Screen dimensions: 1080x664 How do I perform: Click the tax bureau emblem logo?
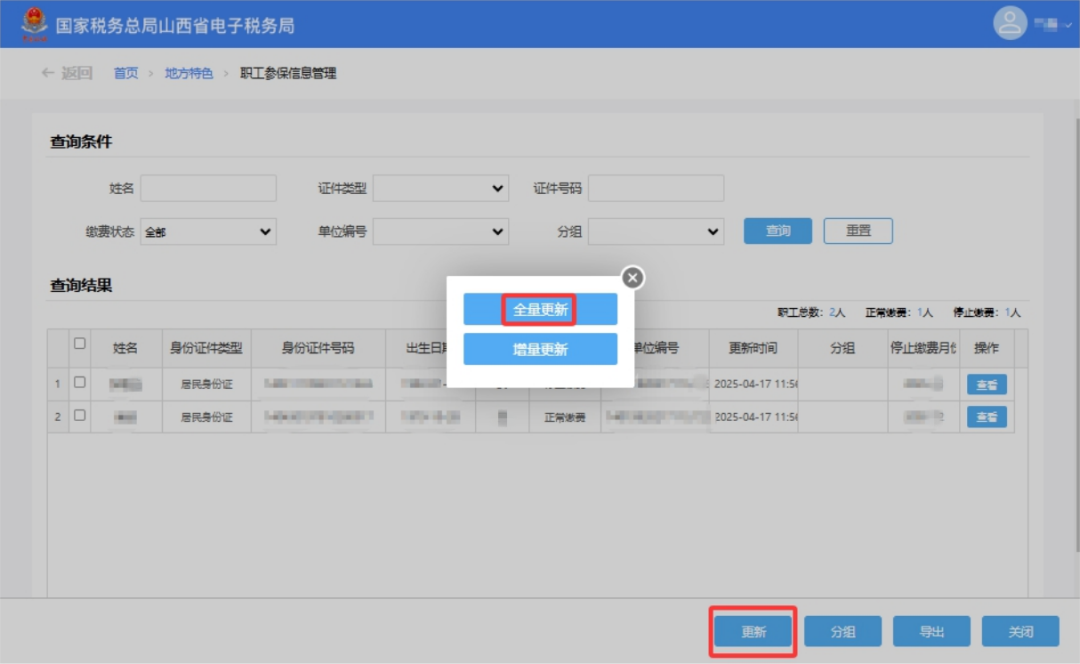click(x=34, y=23)
